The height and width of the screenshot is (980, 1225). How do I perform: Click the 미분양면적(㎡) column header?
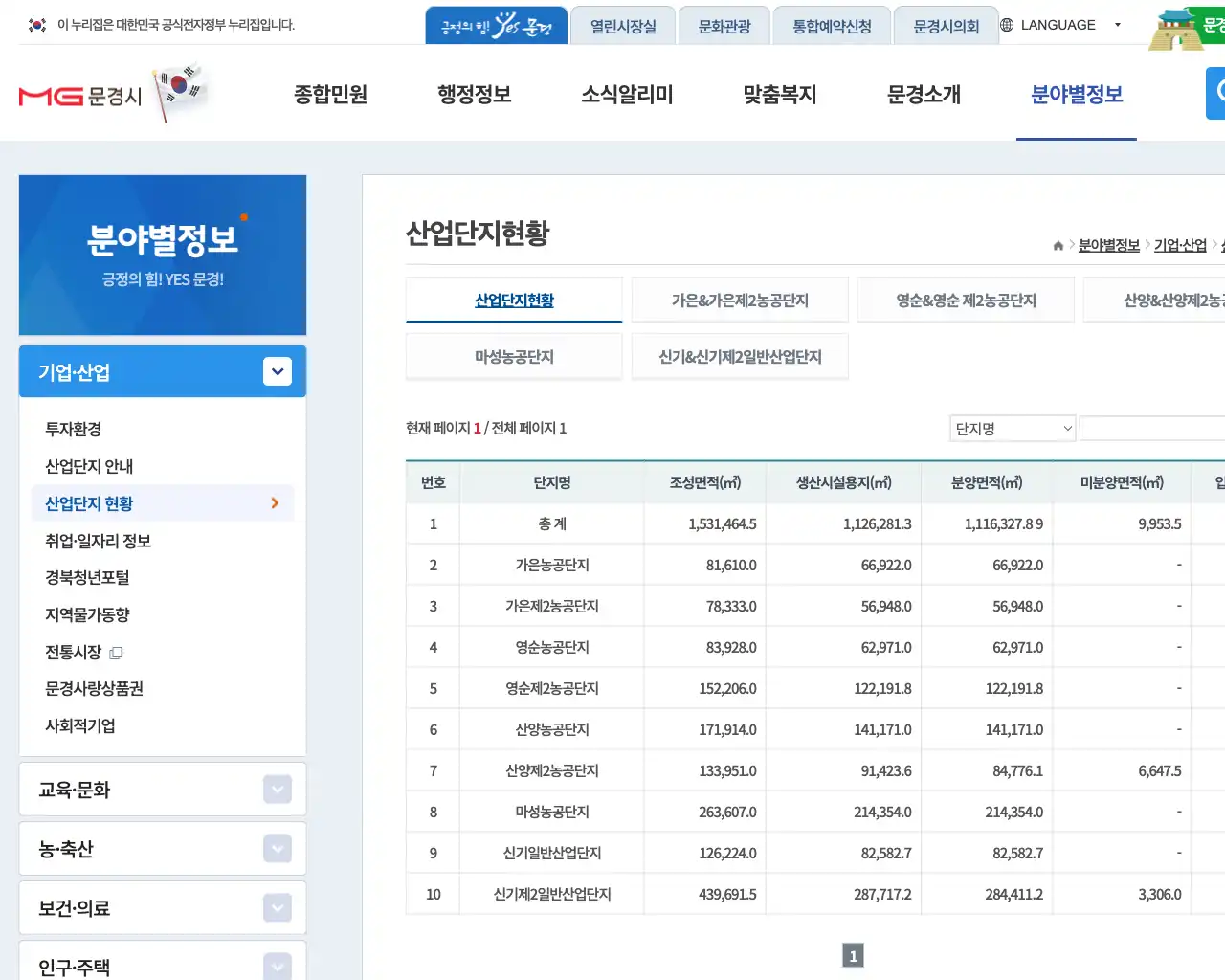coord(1122,482)
